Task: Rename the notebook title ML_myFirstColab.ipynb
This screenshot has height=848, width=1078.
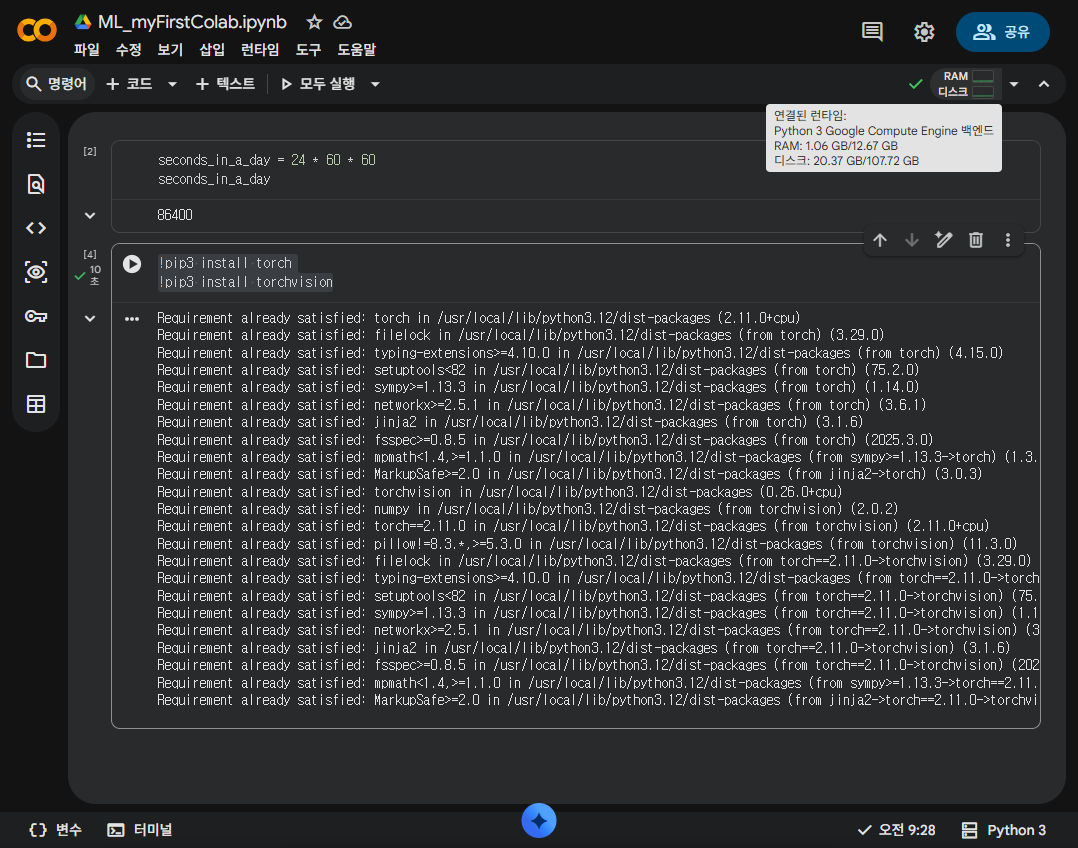Action: coord(192,22)
